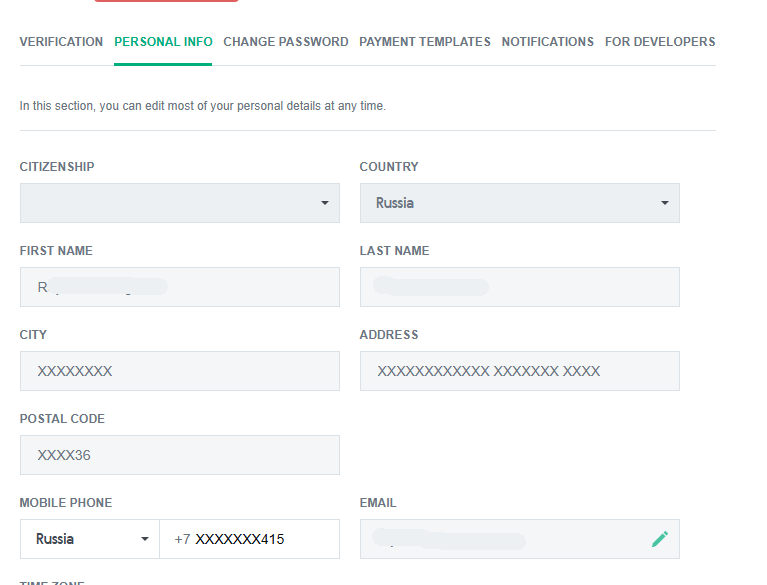This screenshot has width=767, height=585.
Task: Focus the Last Name input field
Action: (519, 287)
